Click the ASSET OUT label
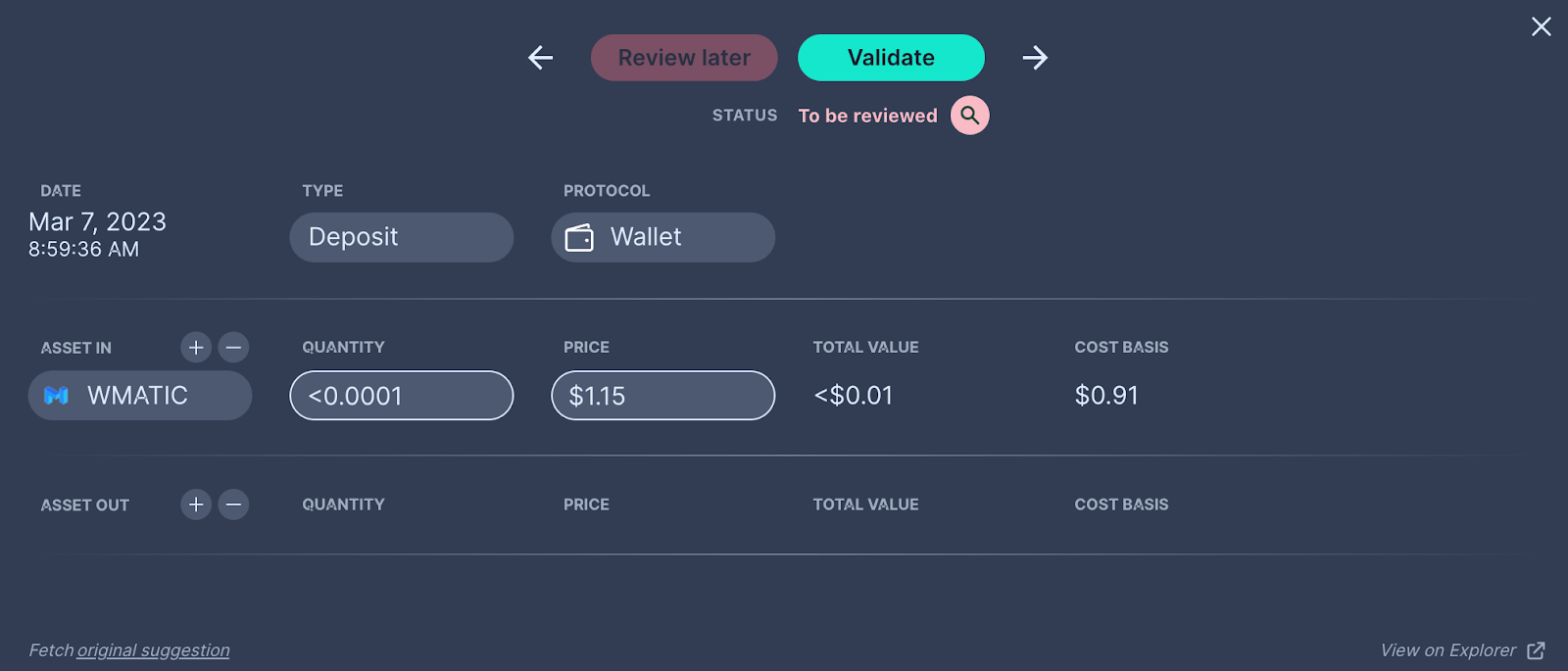This screenshot has width=1568, height=671. pyautogui.click(x=85, y=505)
